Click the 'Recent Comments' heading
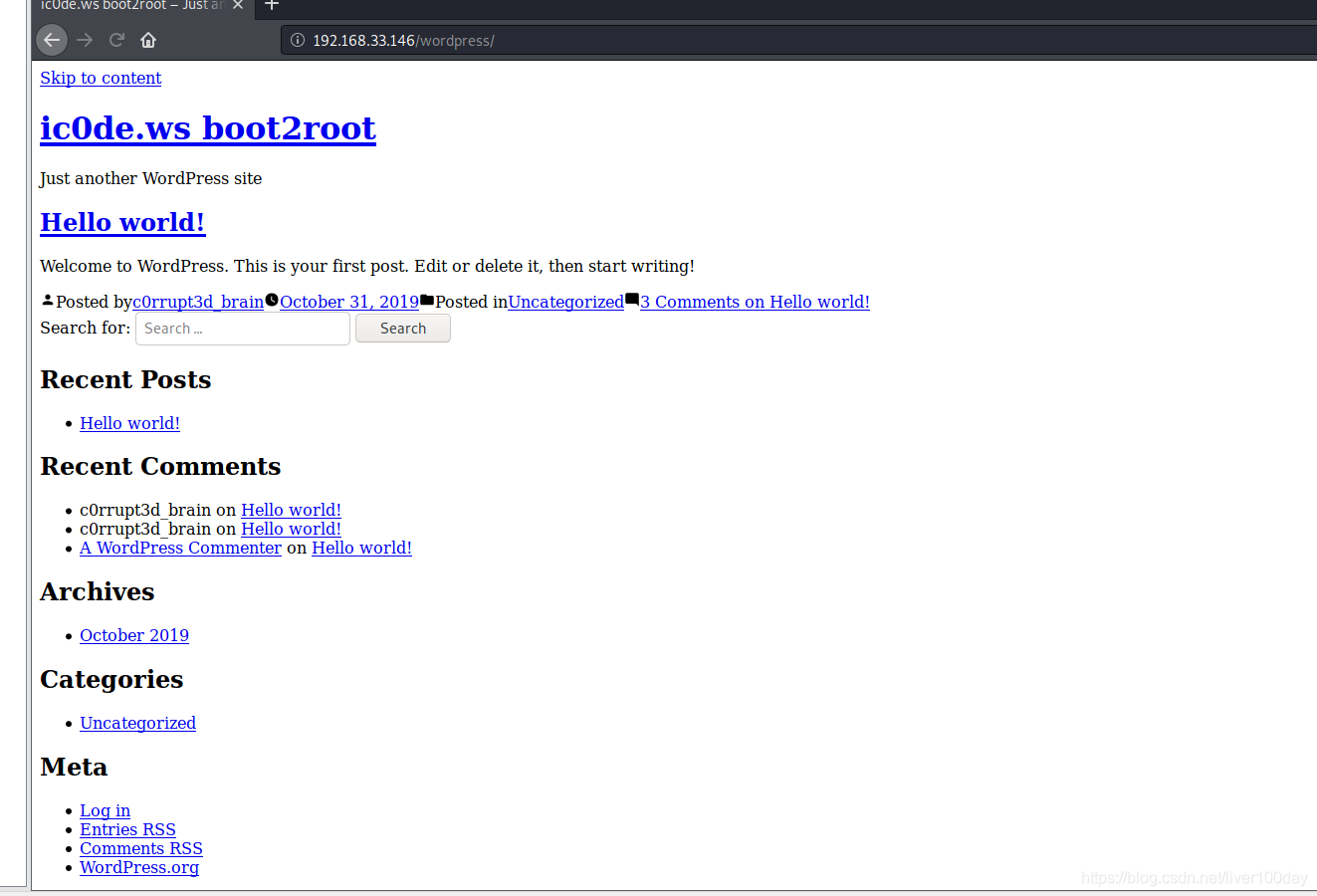 coord(160,466)
